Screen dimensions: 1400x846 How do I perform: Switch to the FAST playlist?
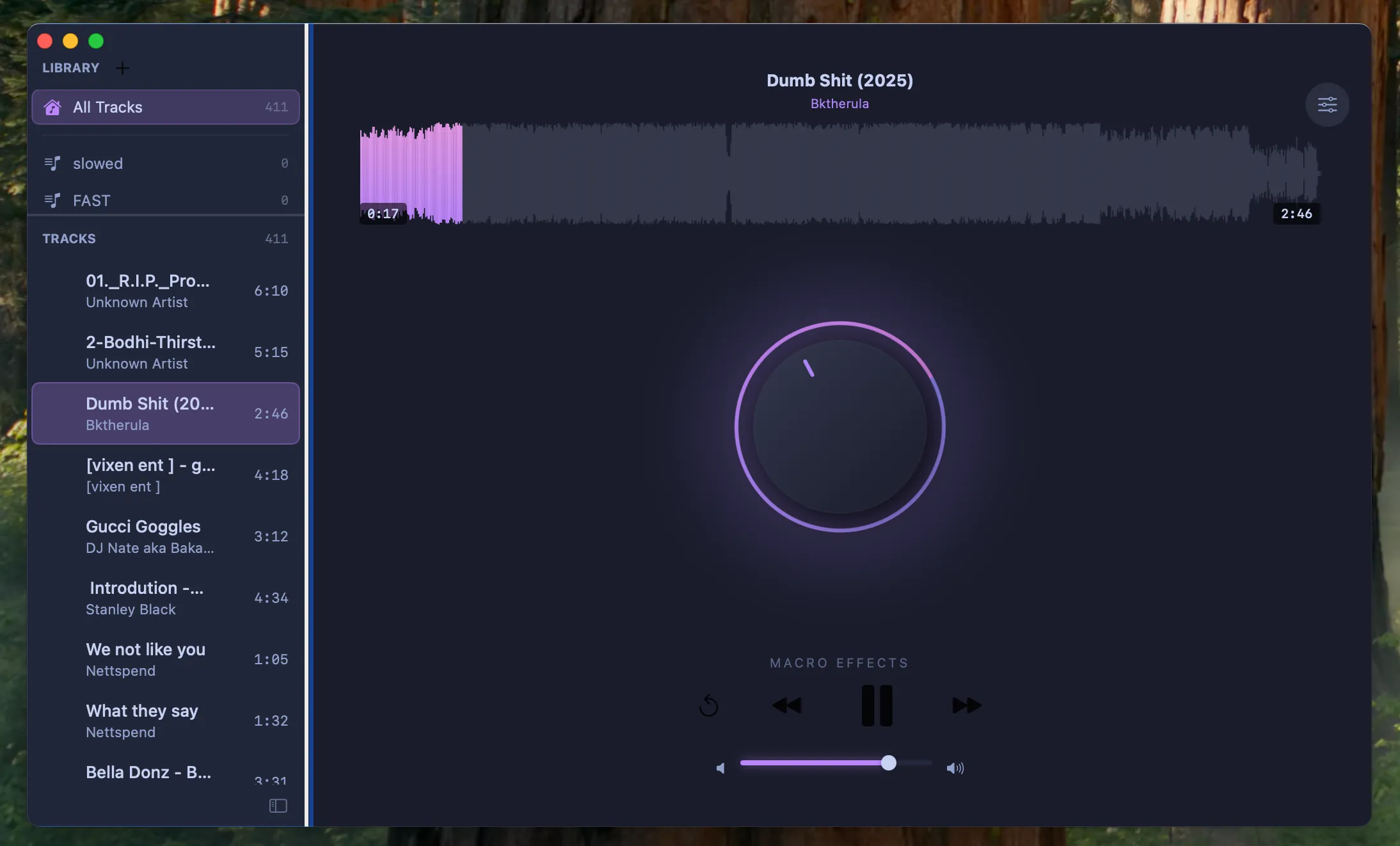tap(128, 200)
